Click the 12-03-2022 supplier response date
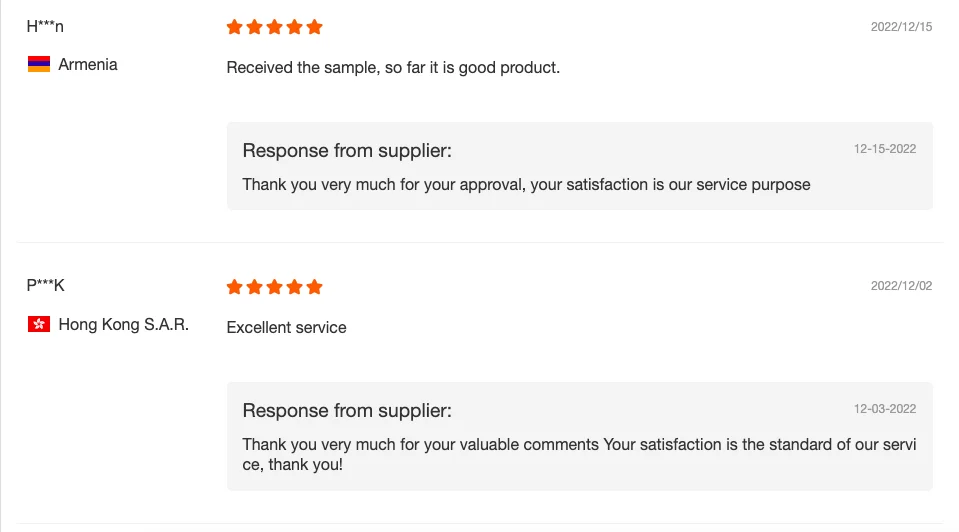 click(885, 409)
